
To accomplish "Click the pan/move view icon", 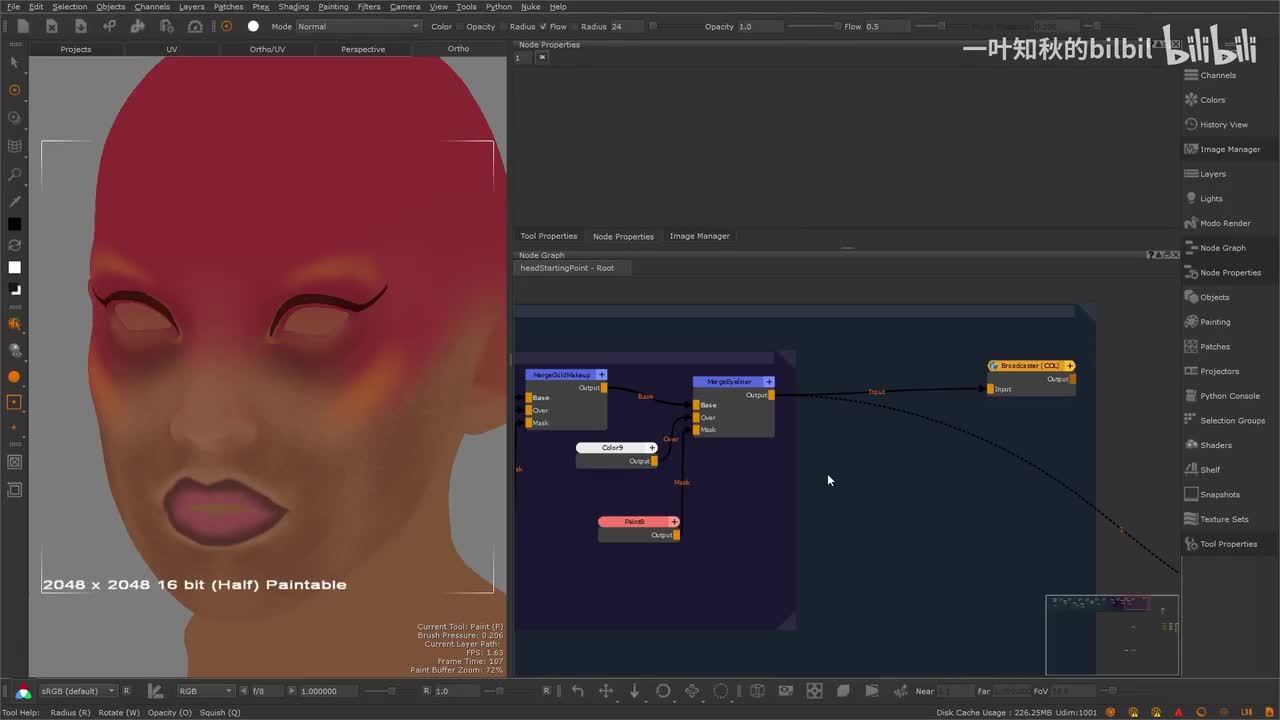I will (605, 691).
